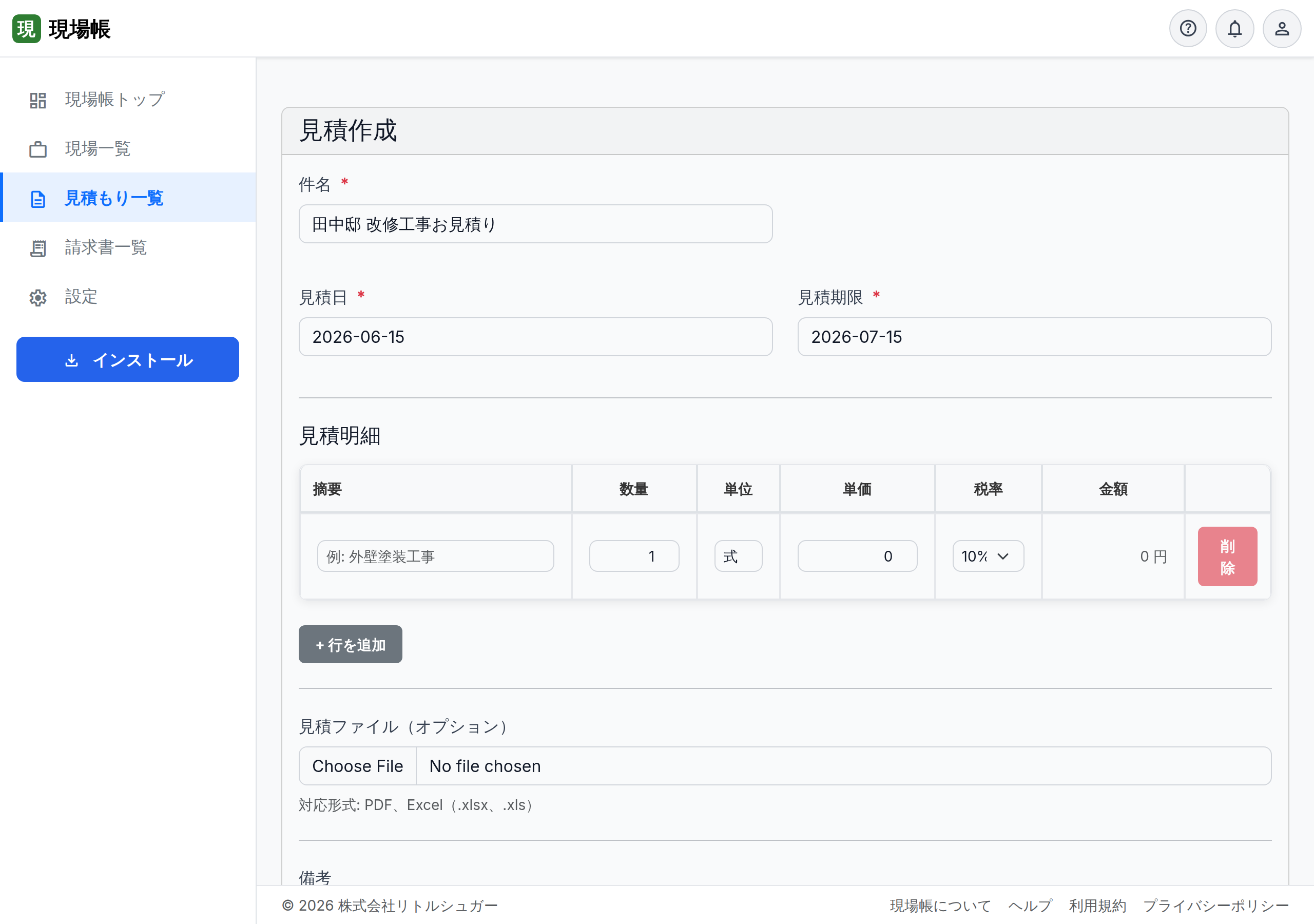Image resolution: width=1314 pixels, height=924 pixels.
Task: Click the gear icon beside 設定
Action: 38,297
